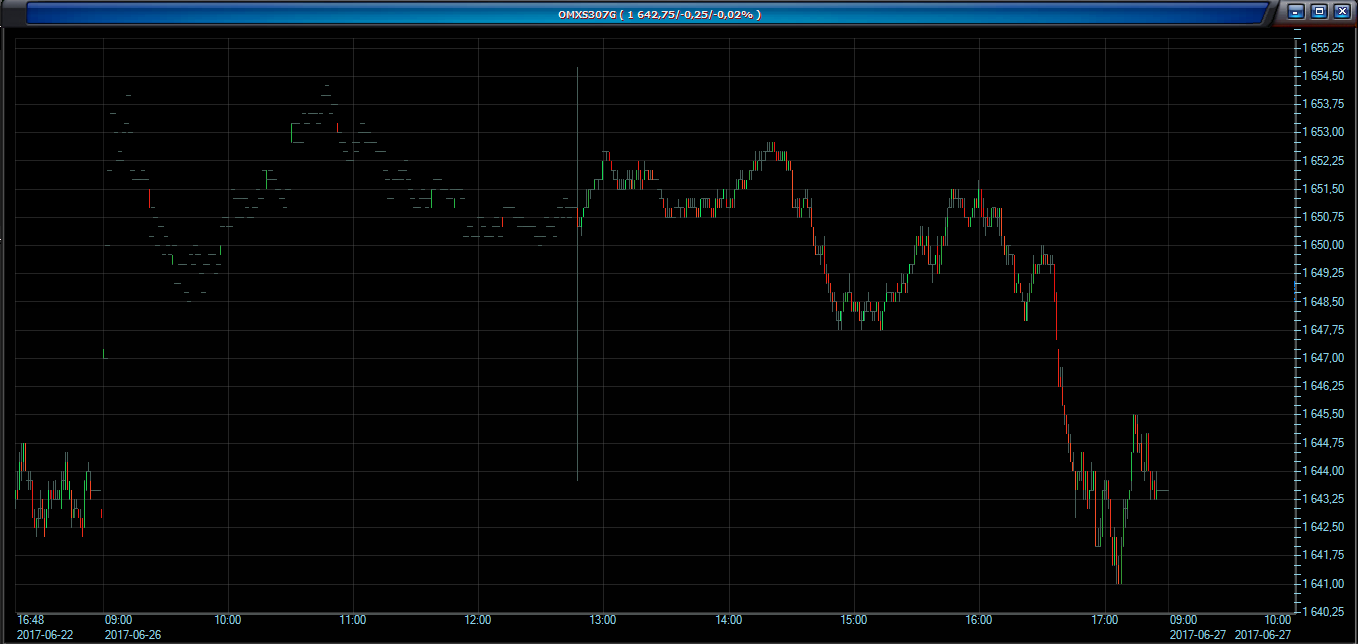Screen dimensions: 1358x644
Task: Minimize the OMXS307G chart window
Action: click(1297, 12)
